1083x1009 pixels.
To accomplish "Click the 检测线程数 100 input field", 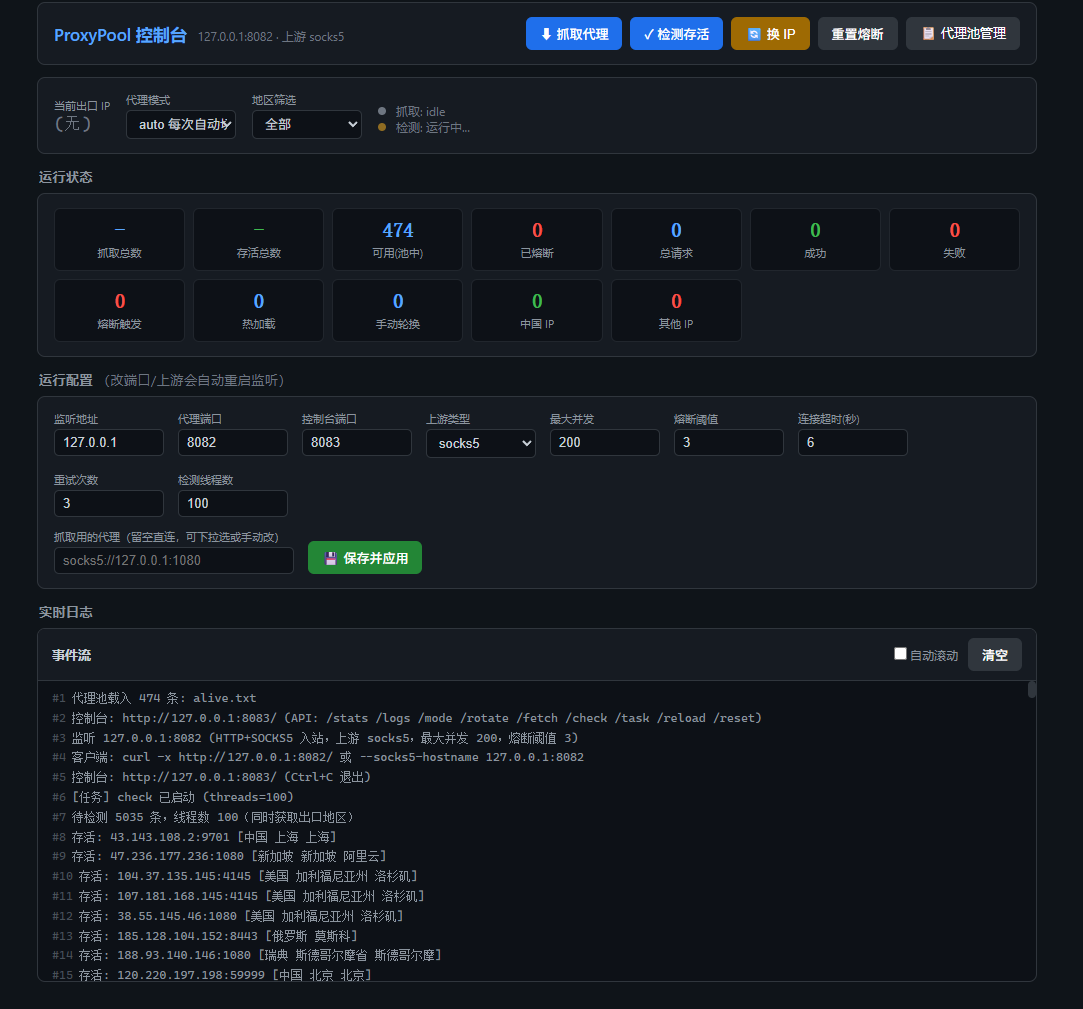I will point(233,503).
